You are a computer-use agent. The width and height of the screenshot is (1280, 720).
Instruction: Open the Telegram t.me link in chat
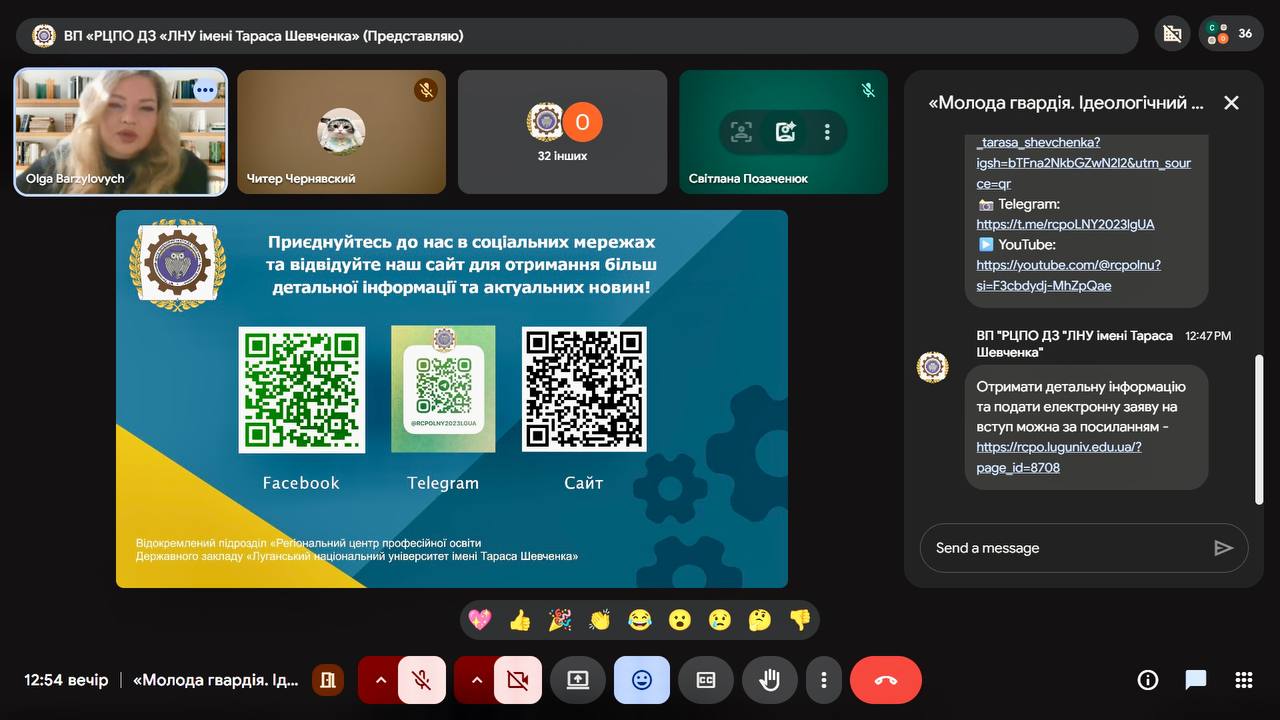[1065, 224]
